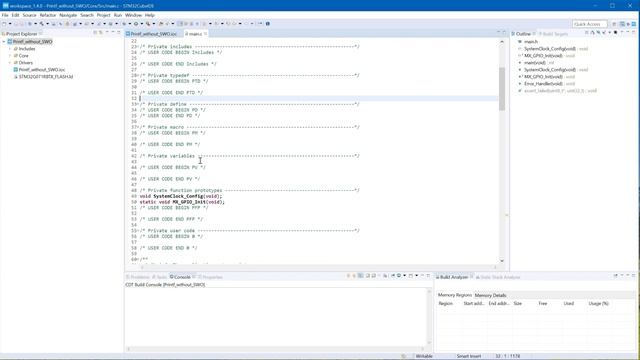Open the Properties tab in bottom panel
Image resolution: width=640 pixels, height=360 pixels.
[211, 277]
